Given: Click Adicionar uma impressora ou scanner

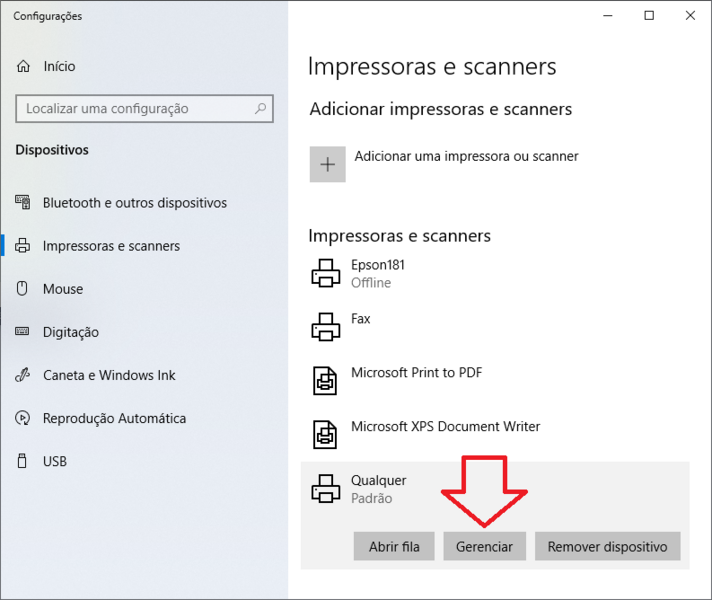Looking at the screenshot, I should [466, 156].
